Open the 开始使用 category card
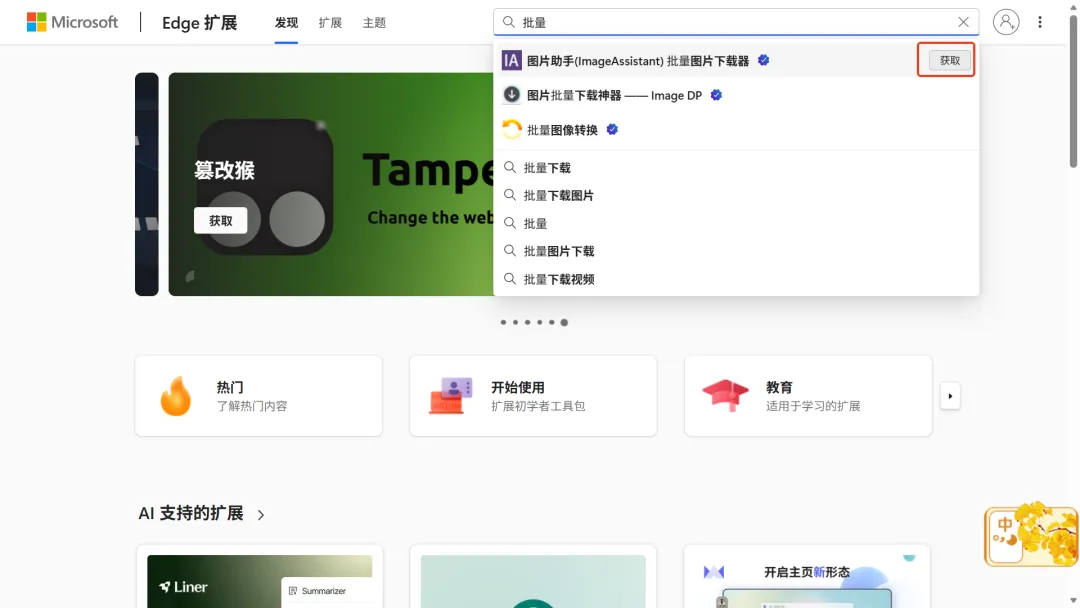The height and width of the screenshot is (608, 1080). click(533, 396)
